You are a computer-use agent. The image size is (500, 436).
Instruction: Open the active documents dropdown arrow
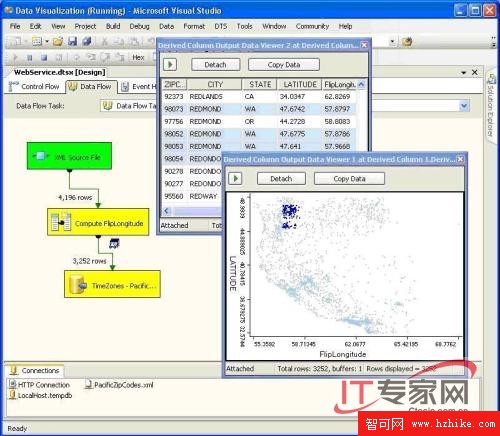point(463,72)
